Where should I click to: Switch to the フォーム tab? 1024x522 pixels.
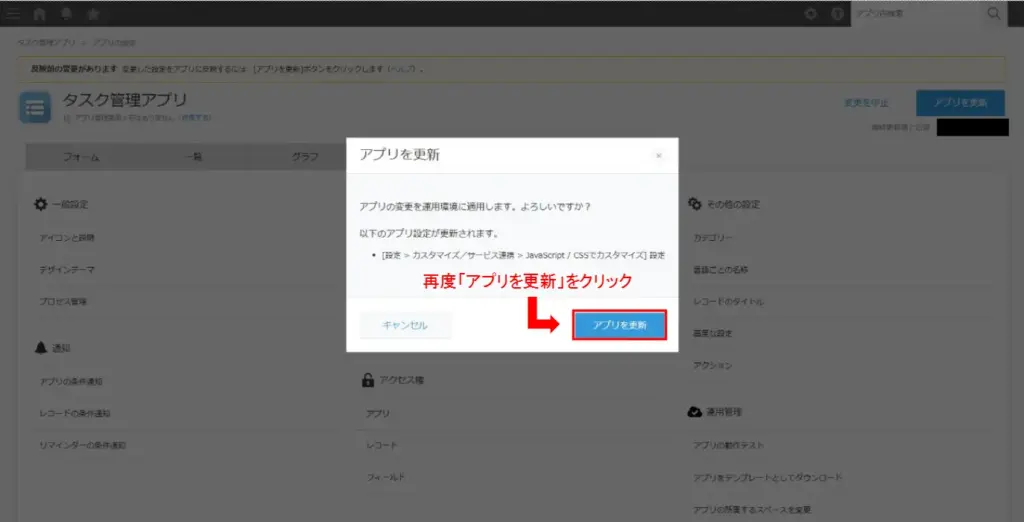(x=81, y=157)
